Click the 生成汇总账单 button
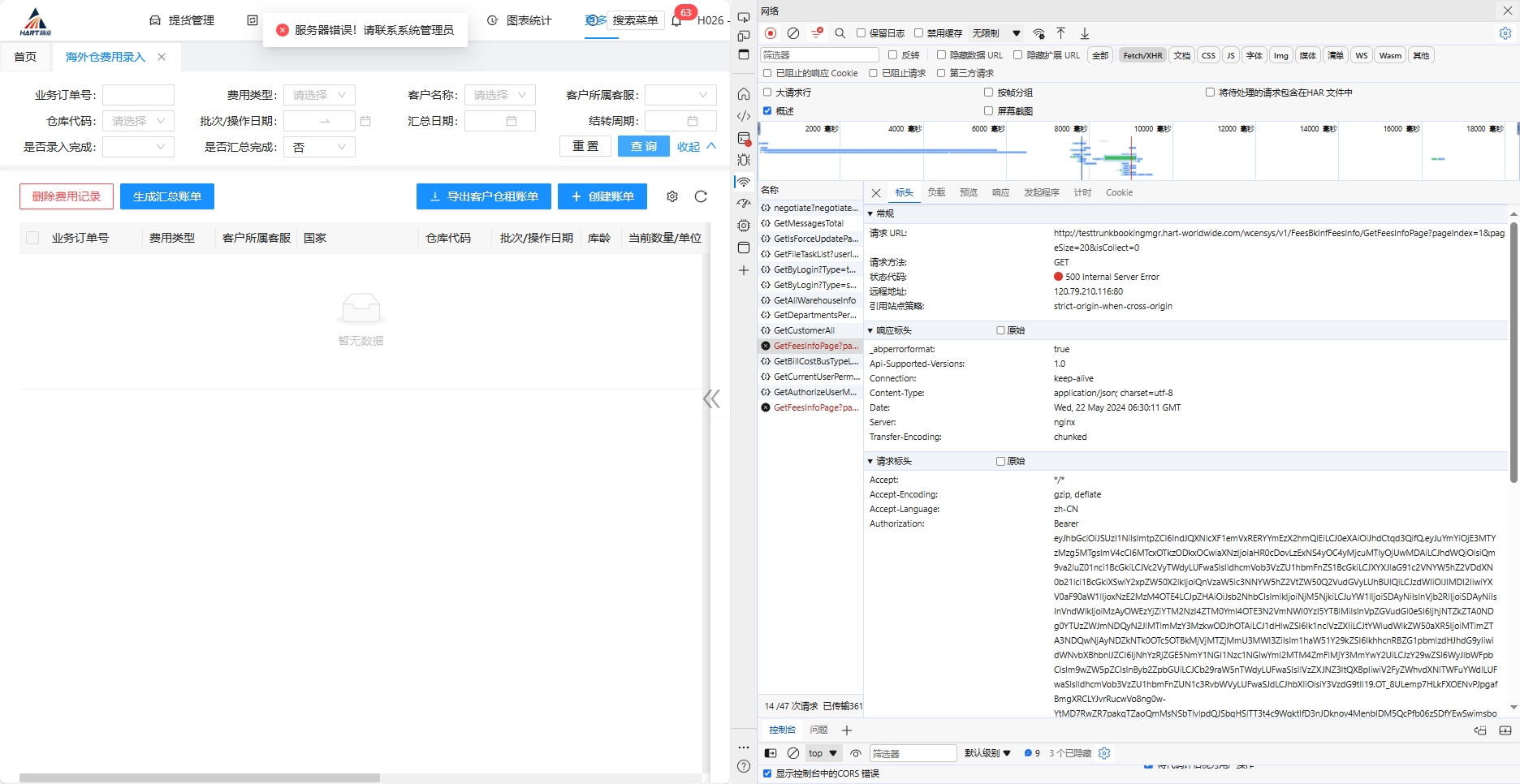1520x784 pixels. click(166, 196)
